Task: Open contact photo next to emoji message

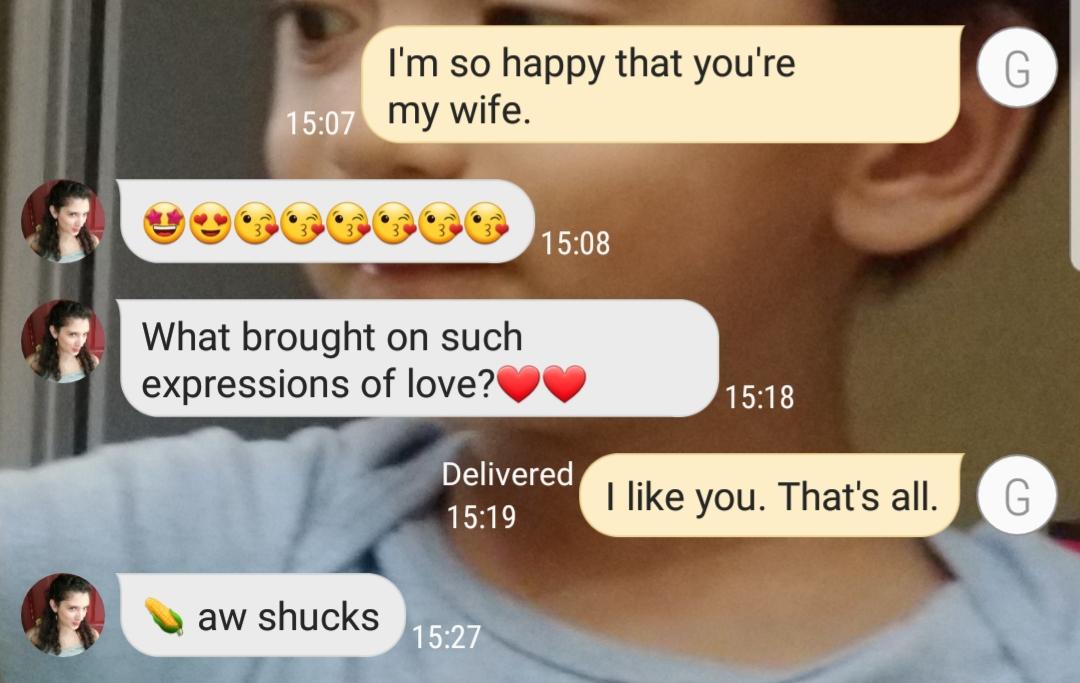Action: point(63,221)
